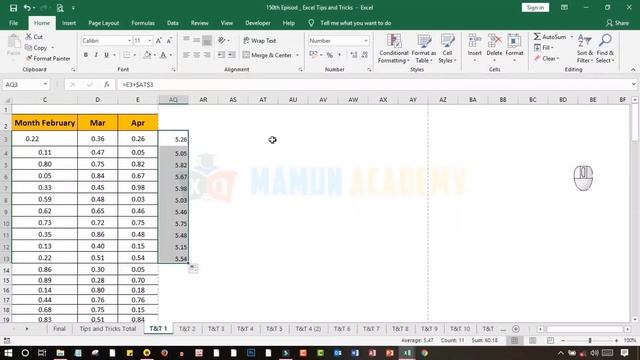Click the Copy command
640x360 pixels.
[x=36, y=48]
